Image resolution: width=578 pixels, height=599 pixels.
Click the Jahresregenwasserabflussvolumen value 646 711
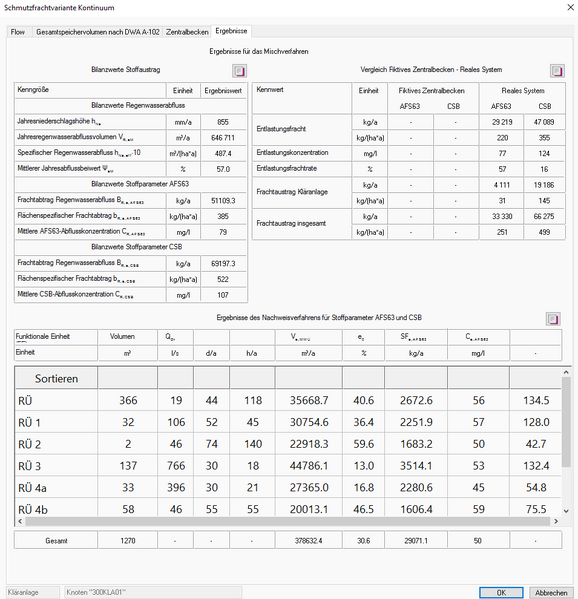(223, 138)
